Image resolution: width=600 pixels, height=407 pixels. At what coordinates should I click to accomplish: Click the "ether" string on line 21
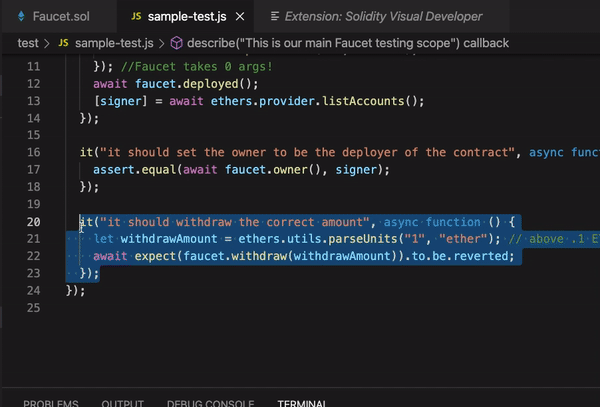tap(463, 239)
